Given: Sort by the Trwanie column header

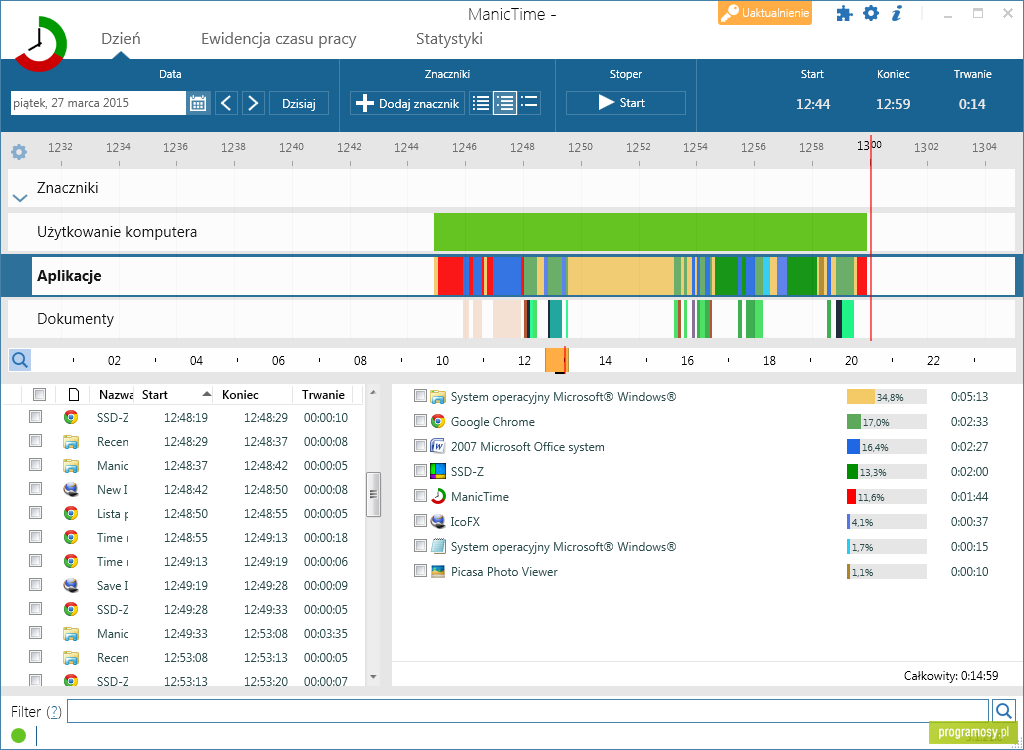Looking at the screenshot, I should 323,395.
